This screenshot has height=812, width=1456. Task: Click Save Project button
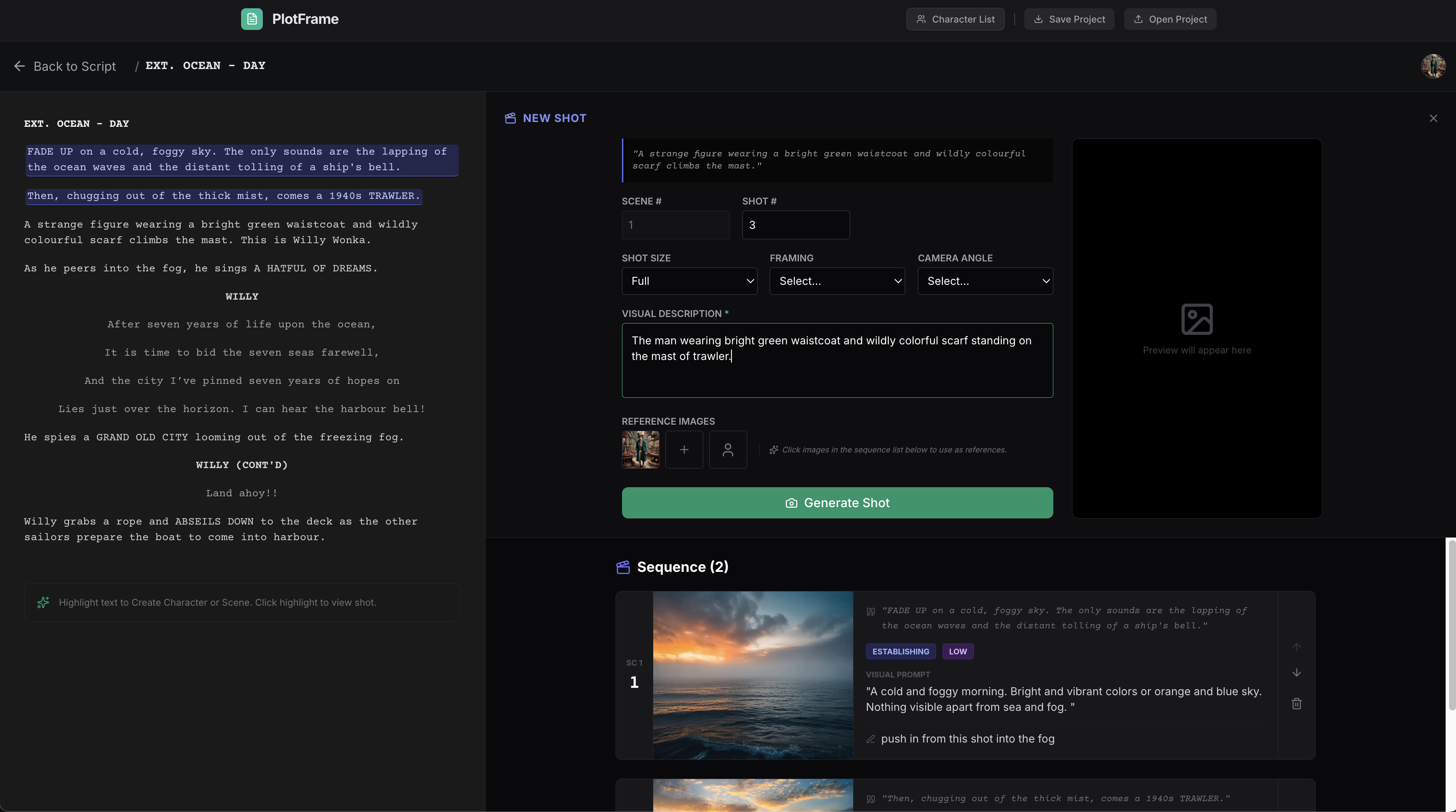pyautogui.click(x=1069, y=19)
